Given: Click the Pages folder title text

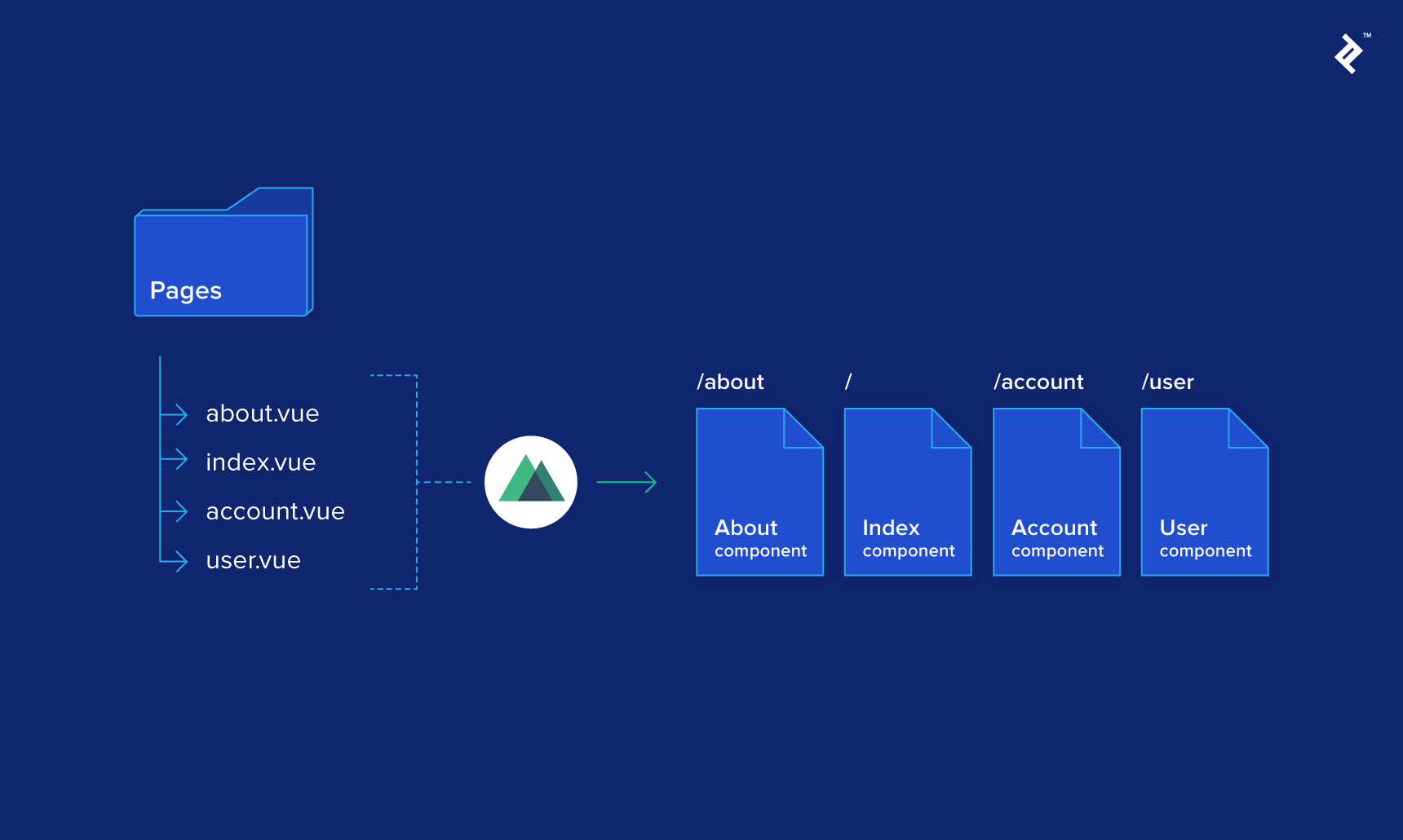Looking at the screenshot, I should coord(185,290).
